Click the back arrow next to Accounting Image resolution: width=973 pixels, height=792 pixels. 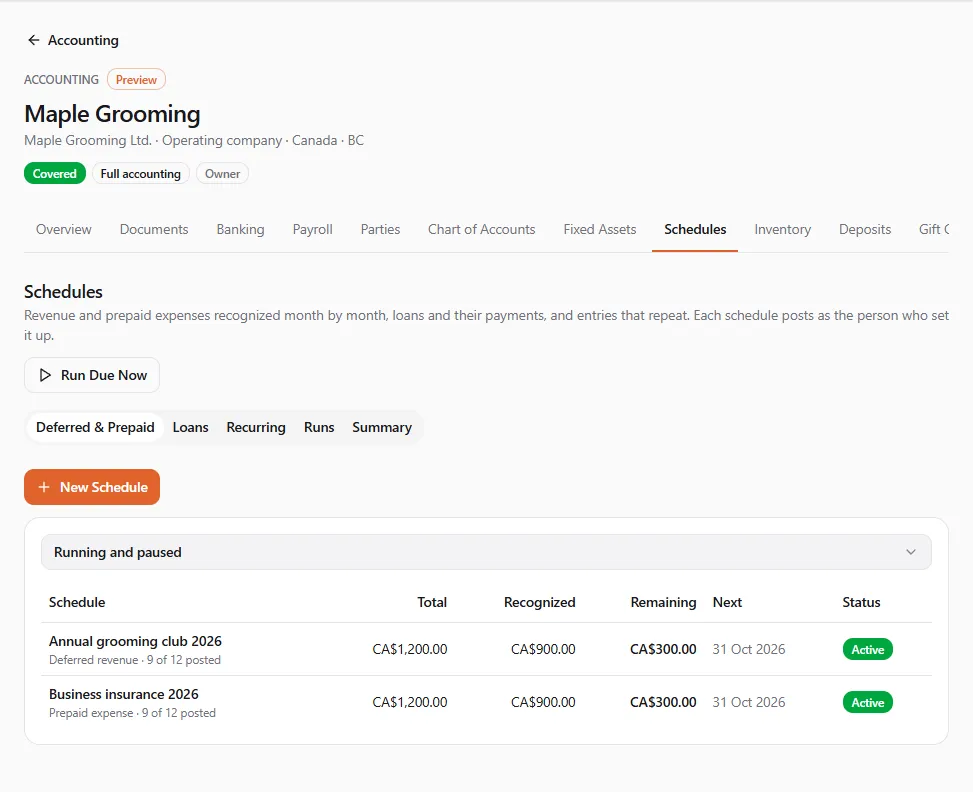click(x=34, y=40)
